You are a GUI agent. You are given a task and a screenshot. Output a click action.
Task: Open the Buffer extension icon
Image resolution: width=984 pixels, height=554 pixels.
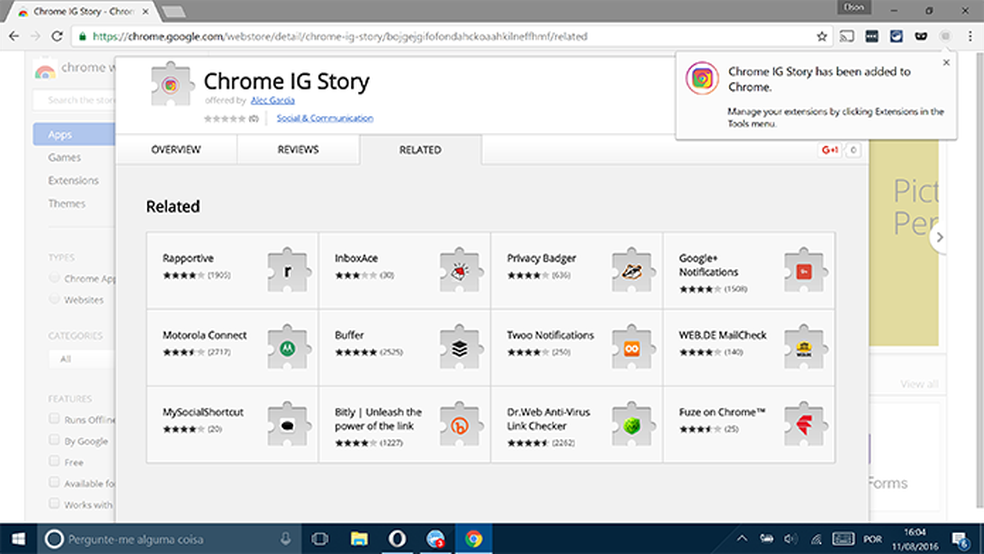click(461, 347)
